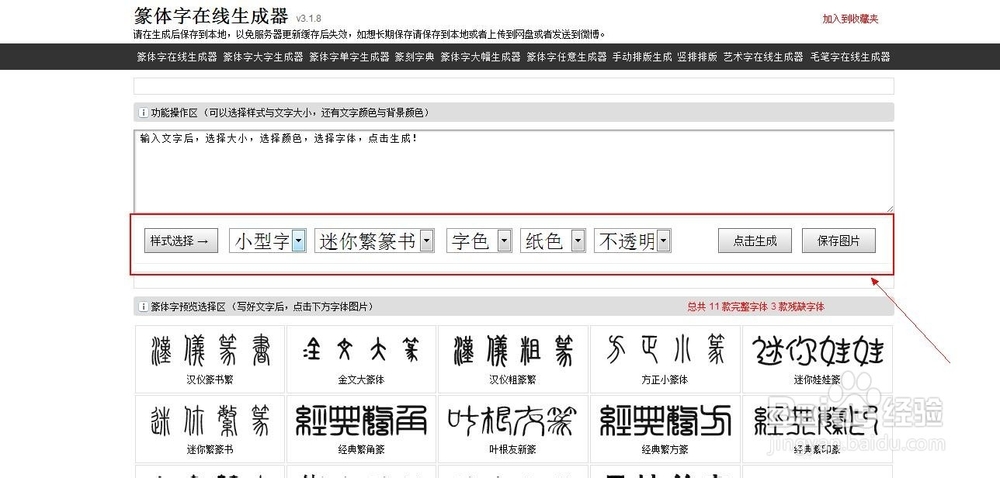1000x478 pixels.
Task: Open the 小型字 size dropdown
Action: click(268, 241)
